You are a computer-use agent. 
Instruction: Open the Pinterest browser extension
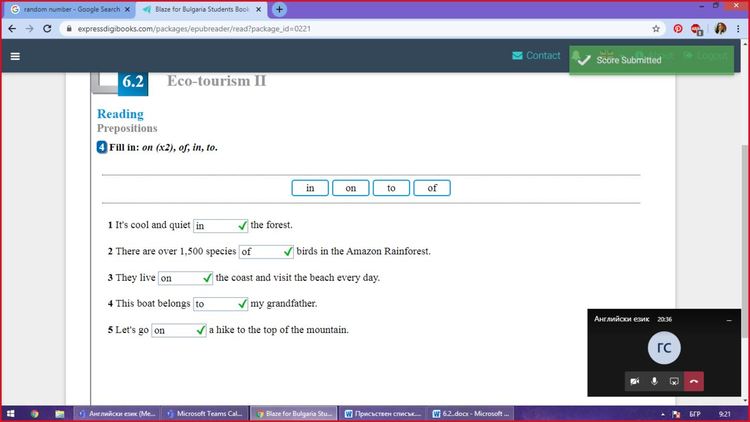(678, 29)
